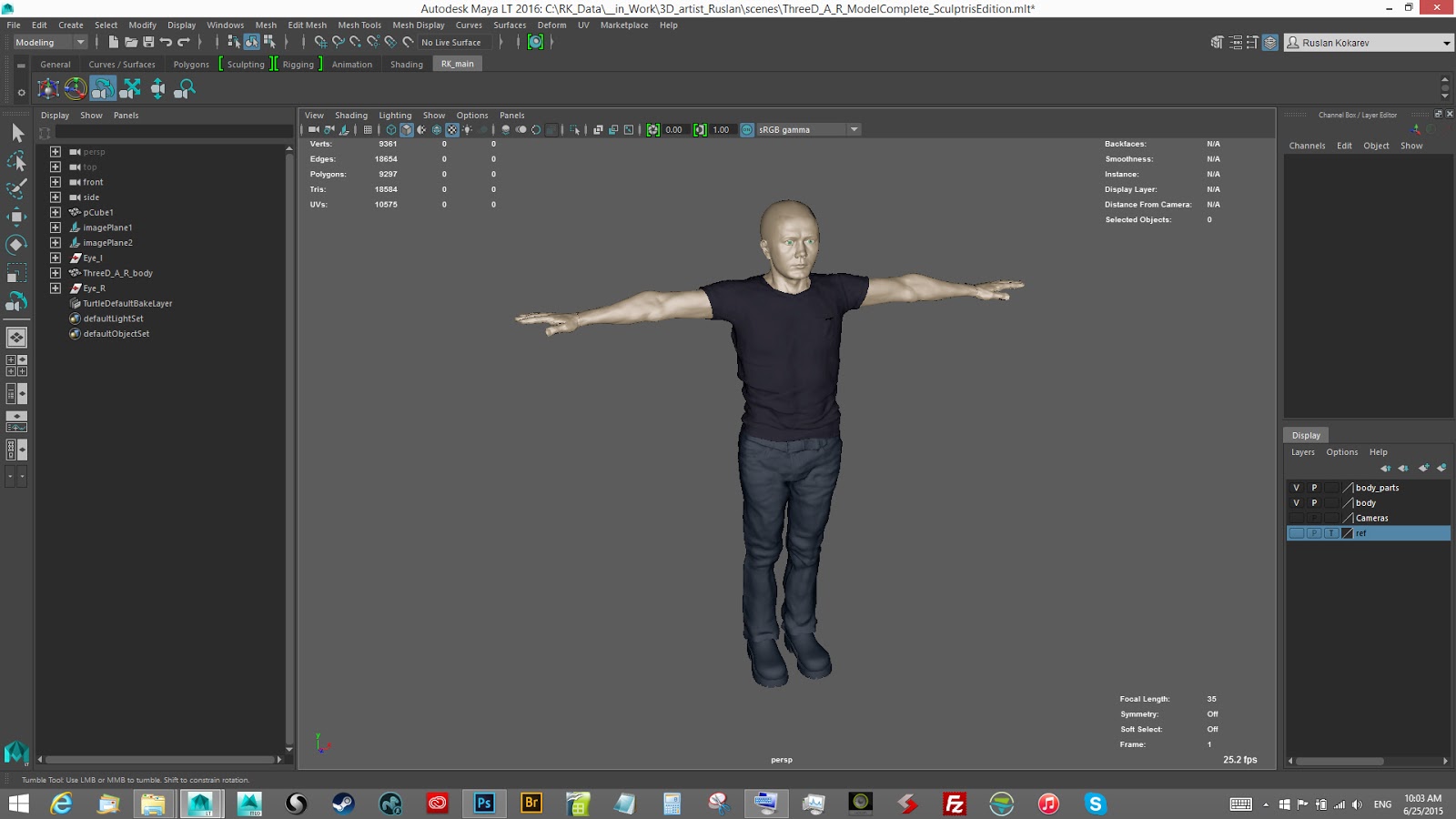Image resolution: width=1456 pixels, height=819 pixels.
Task: Click the Save scene icon in toolbar
Action: pos(148,42)
